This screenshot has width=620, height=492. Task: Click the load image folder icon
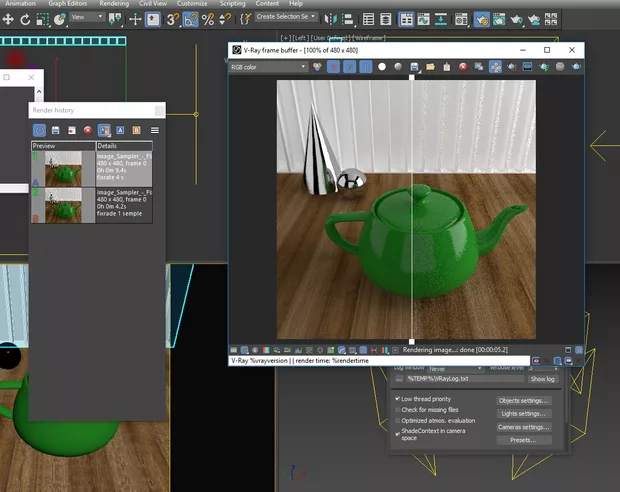coord(429,67)
